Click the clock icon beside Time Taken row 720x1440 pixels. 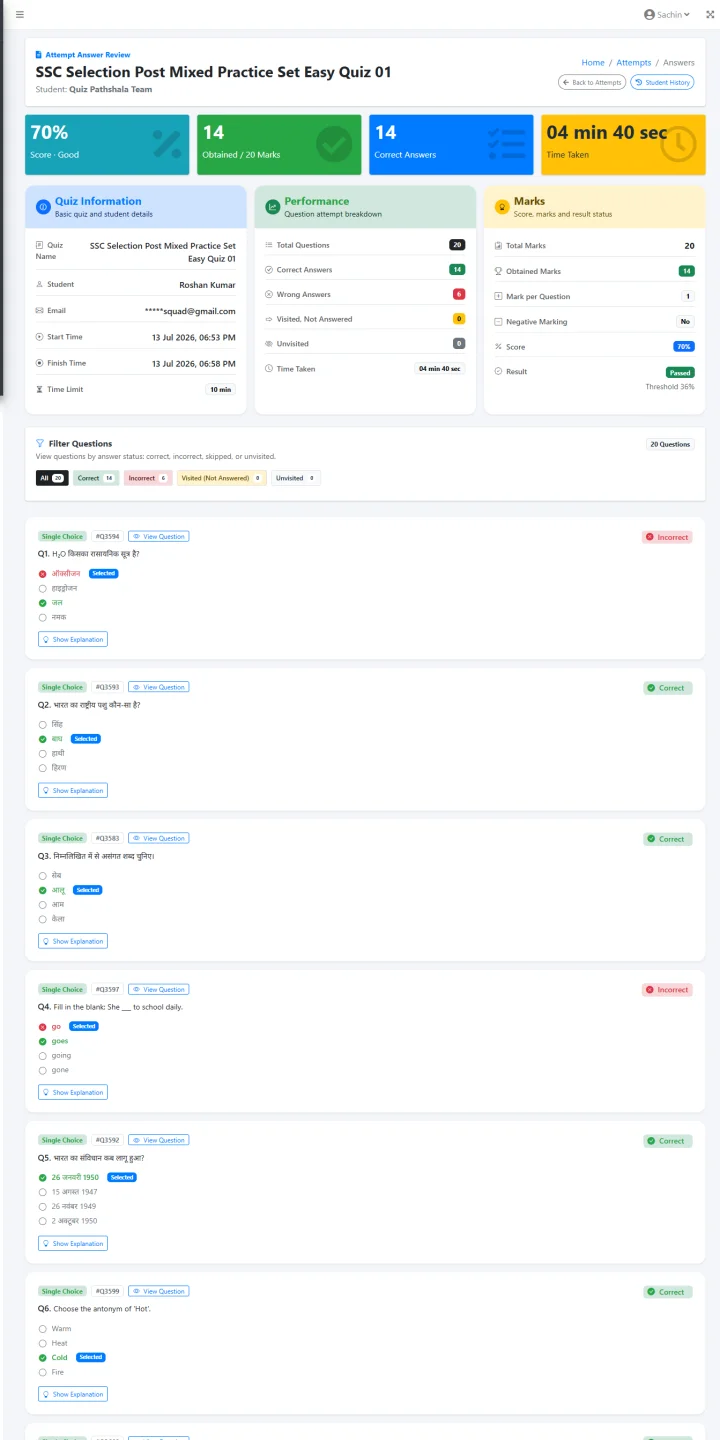coord(268,368)
